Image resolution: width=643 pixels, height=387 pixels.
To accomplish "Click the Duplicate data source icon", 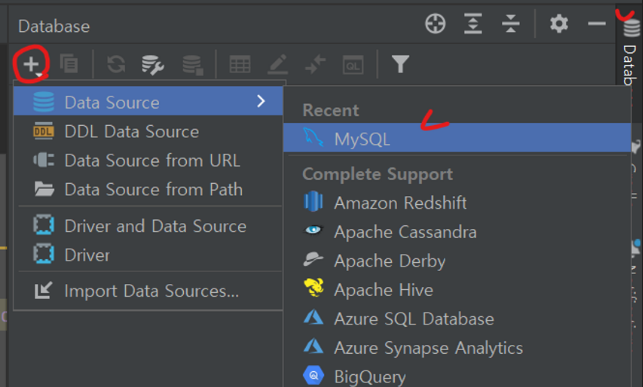I will 69,64.
